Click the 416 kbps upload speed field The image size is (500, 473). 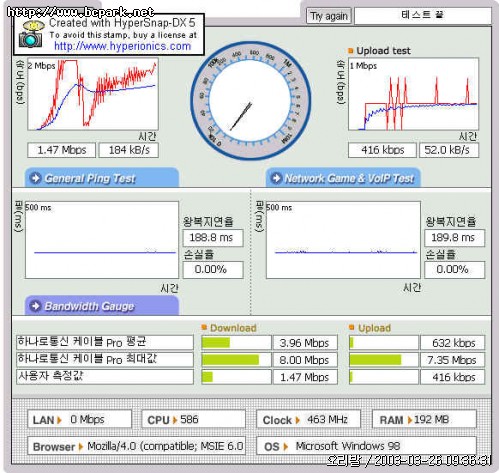click(382, 150)
